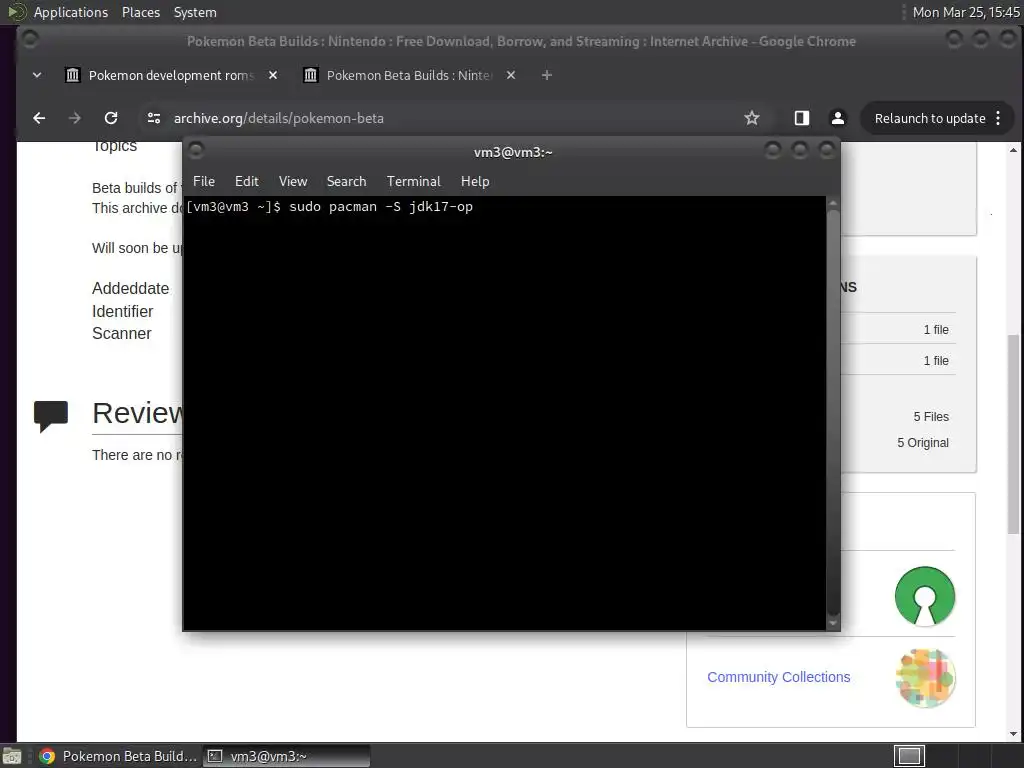The image size is (1024, 768).
Task: Close the vm3@vm3 terminal window
Action: (x=827, y=151)
